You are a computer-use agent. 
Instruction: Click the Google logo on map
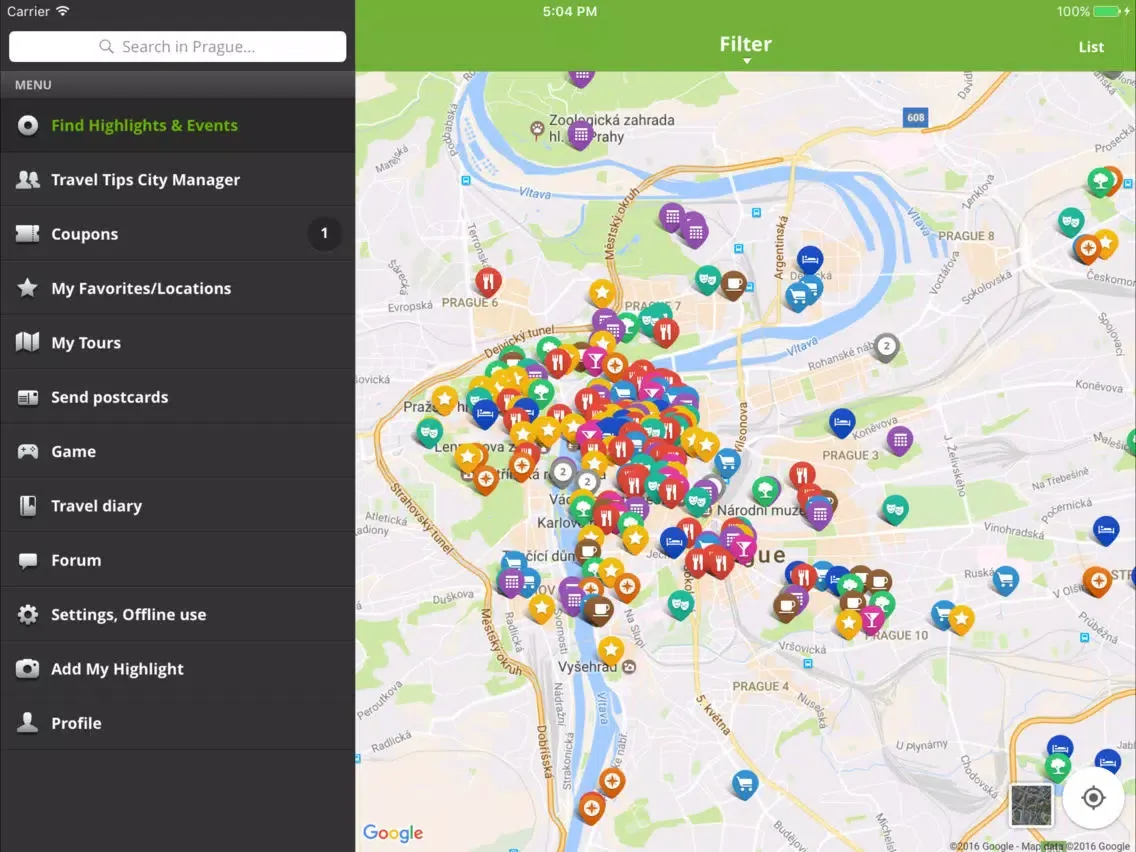coord(393,833)
